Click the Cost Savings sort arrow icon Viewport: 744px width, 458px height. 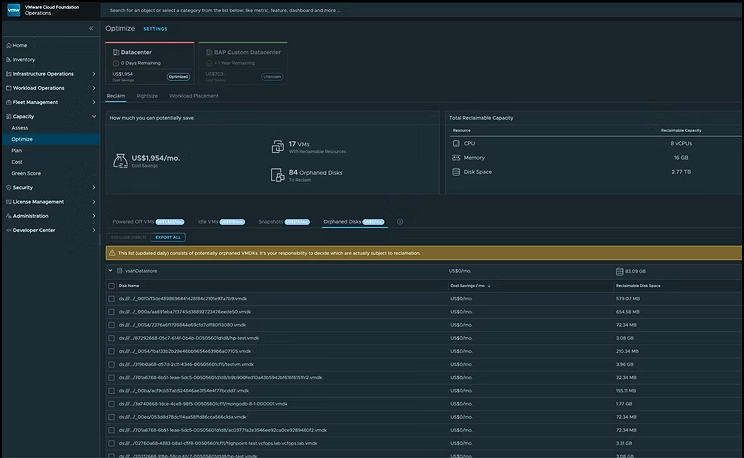(x=490, y=285)
